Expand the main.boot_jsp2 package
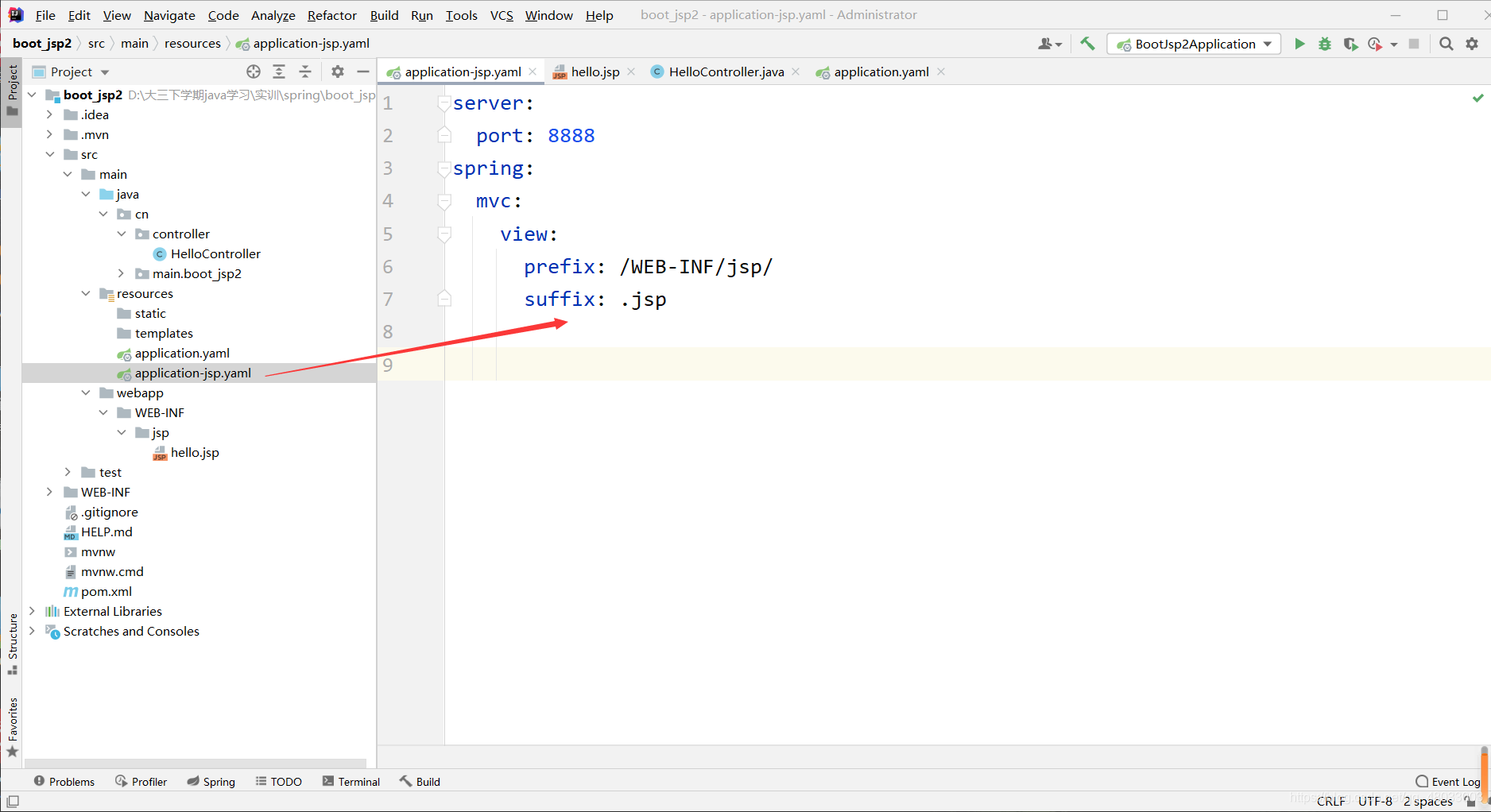The height and width of the screenshot is (812, 1491). point(121,273)
